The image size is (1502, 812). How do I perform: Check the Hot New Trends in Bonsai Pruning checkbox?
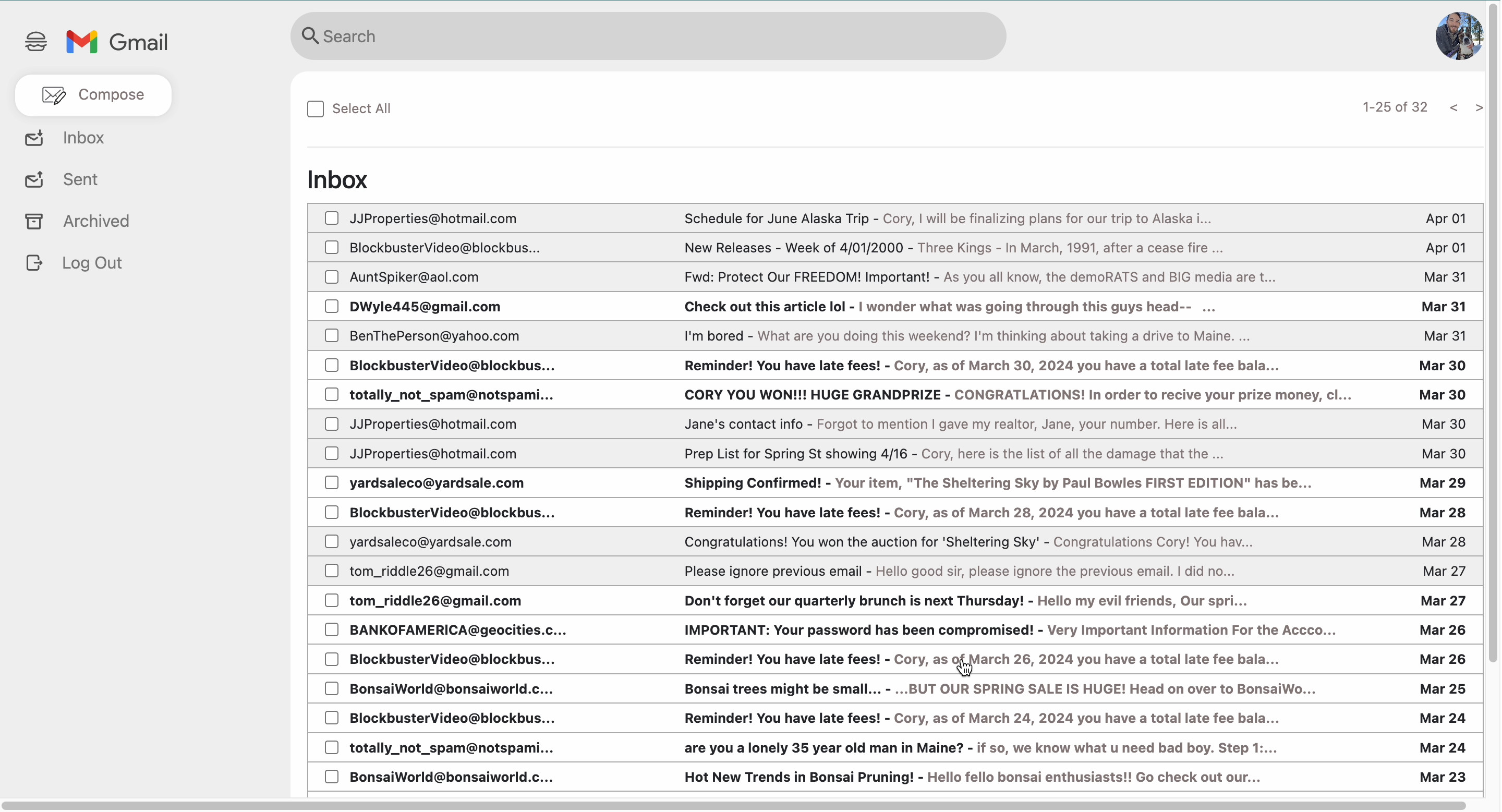[x=332, y=777]
